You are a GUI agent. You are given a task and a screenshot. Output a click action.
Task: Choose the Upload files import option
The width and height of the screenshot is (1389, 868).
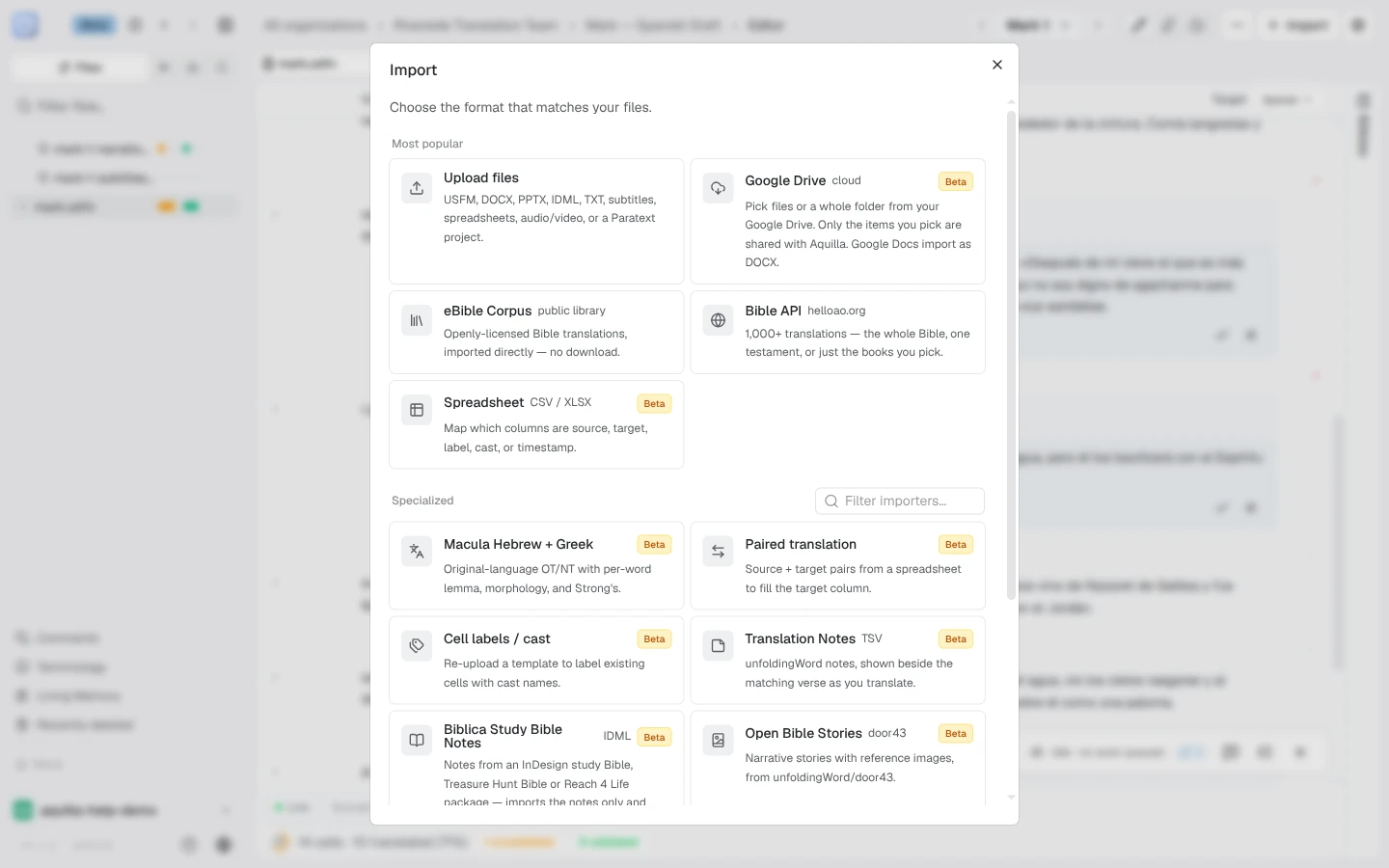pyautogui.click(x=536, y=221)
